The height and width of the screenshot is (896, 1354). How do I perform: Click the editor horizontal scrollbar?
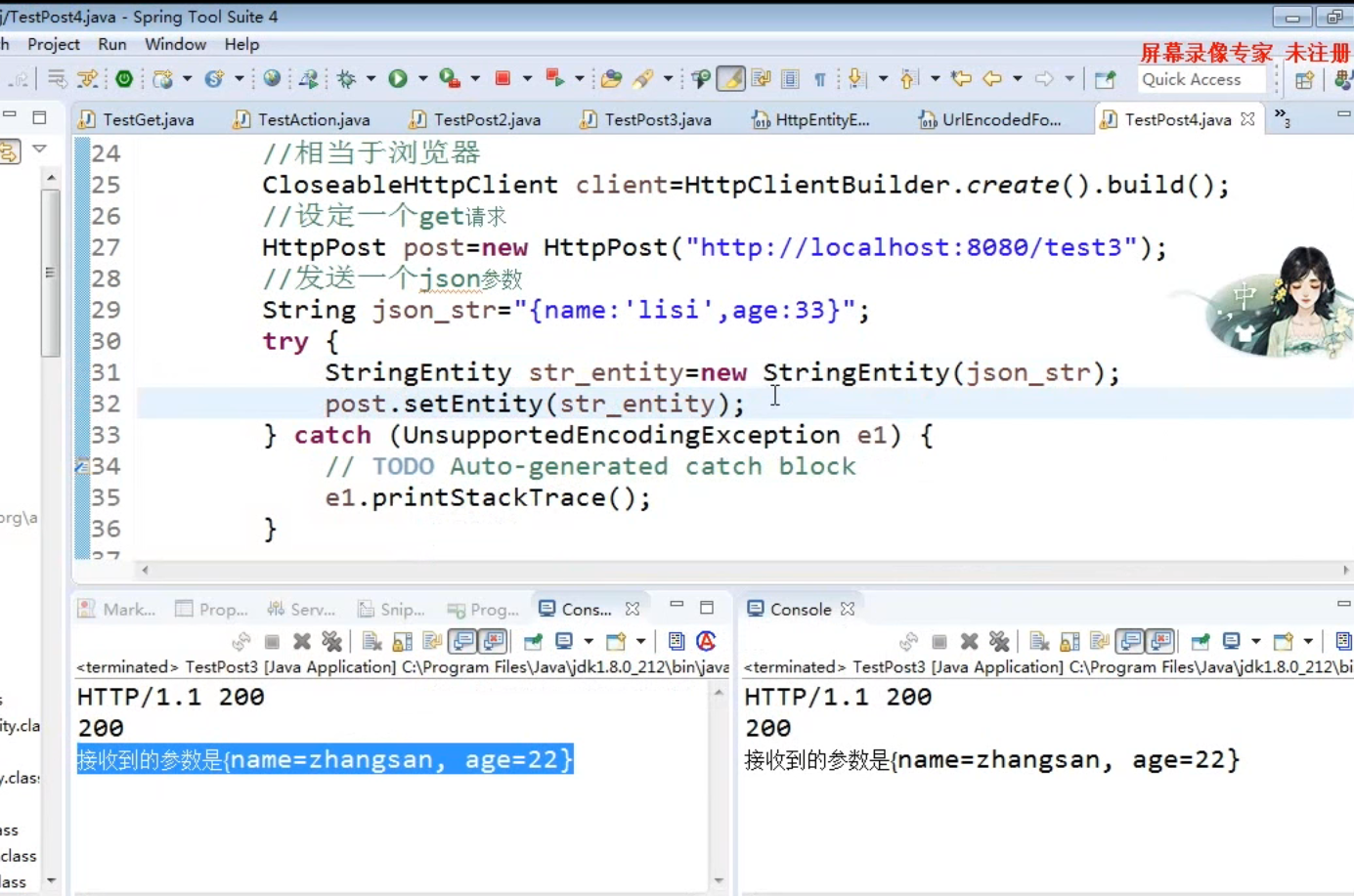click(744, 570)
